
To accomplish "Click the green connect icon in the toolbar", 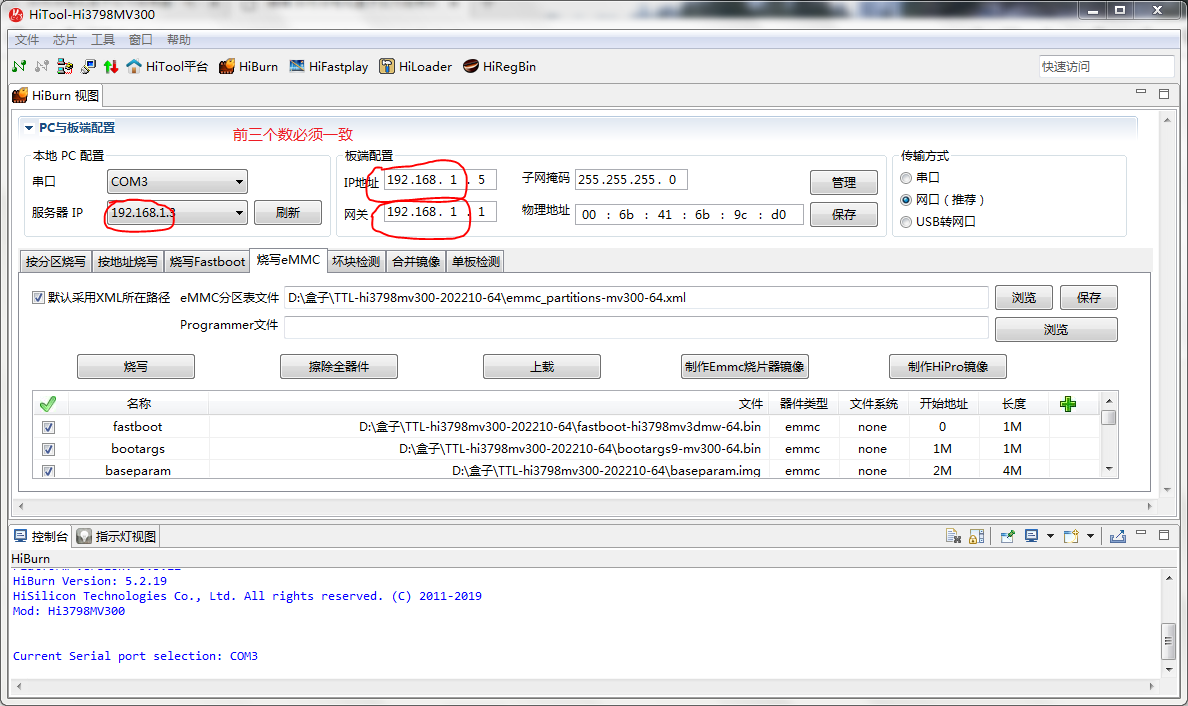I will 18,66.
